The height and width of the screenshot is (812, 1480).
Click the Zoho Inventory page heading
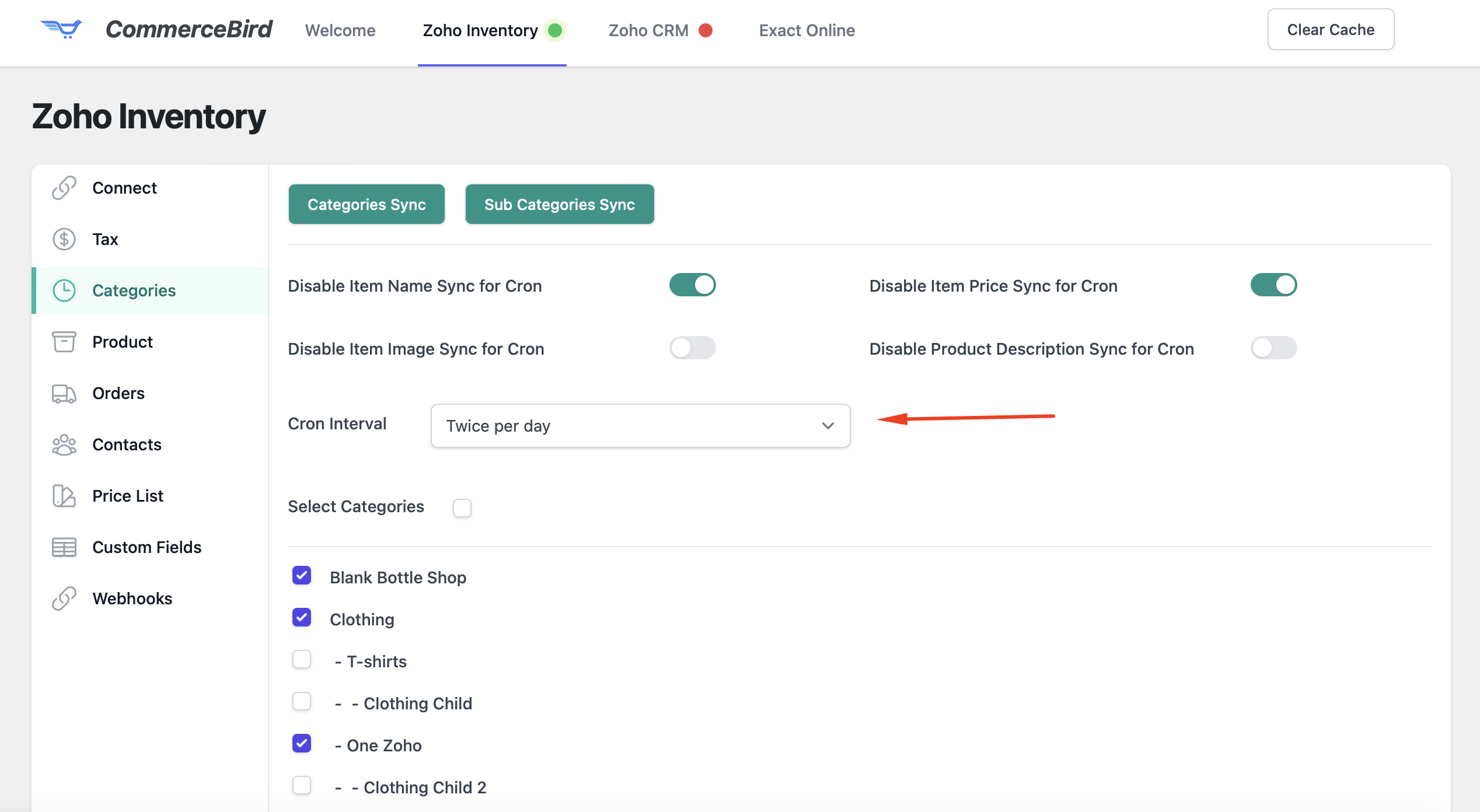click(x=149, y=116)
